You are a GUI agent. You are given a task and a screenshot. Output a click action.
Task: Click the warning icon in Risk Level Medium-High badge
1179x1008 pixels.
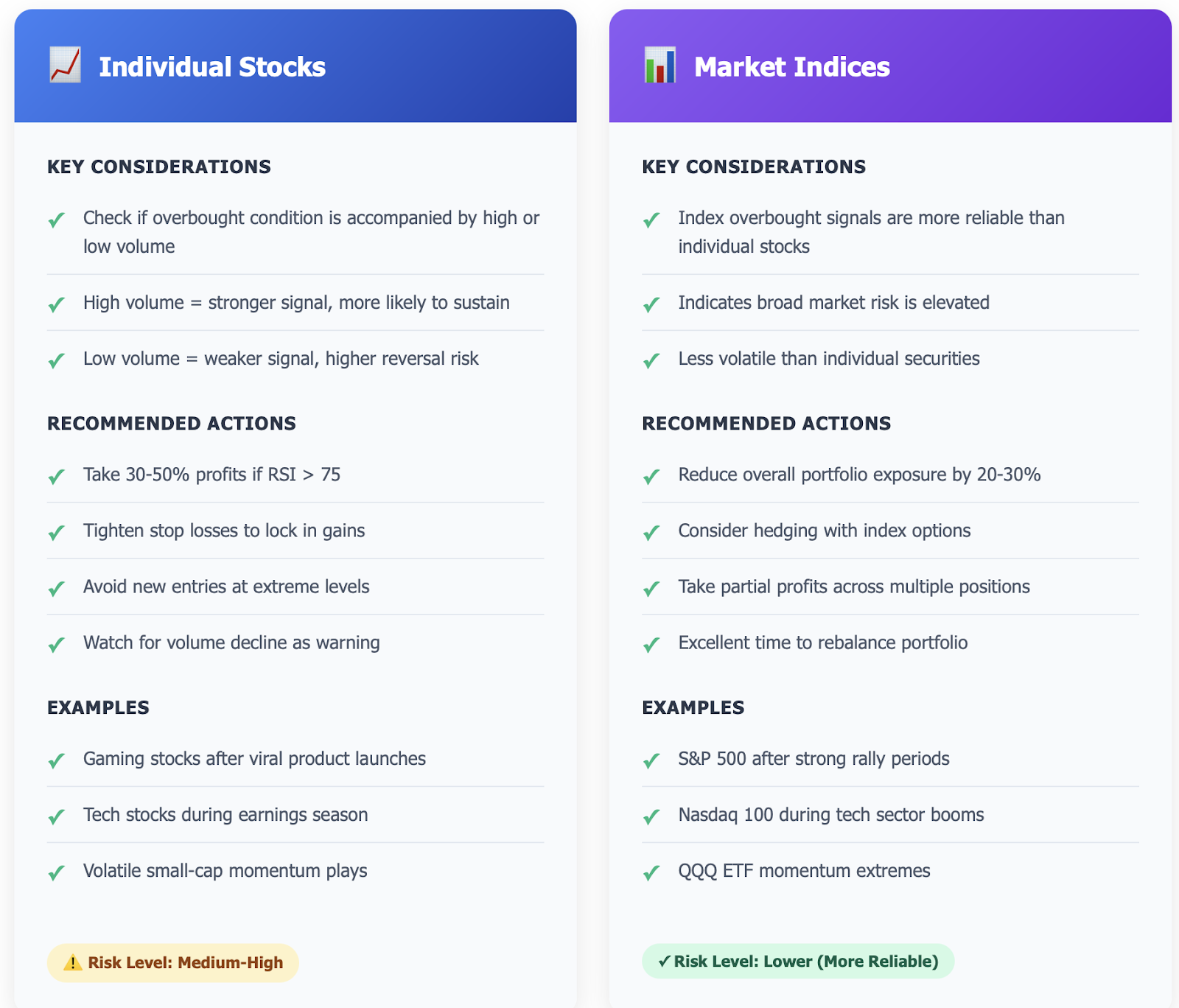pos(73,962)
